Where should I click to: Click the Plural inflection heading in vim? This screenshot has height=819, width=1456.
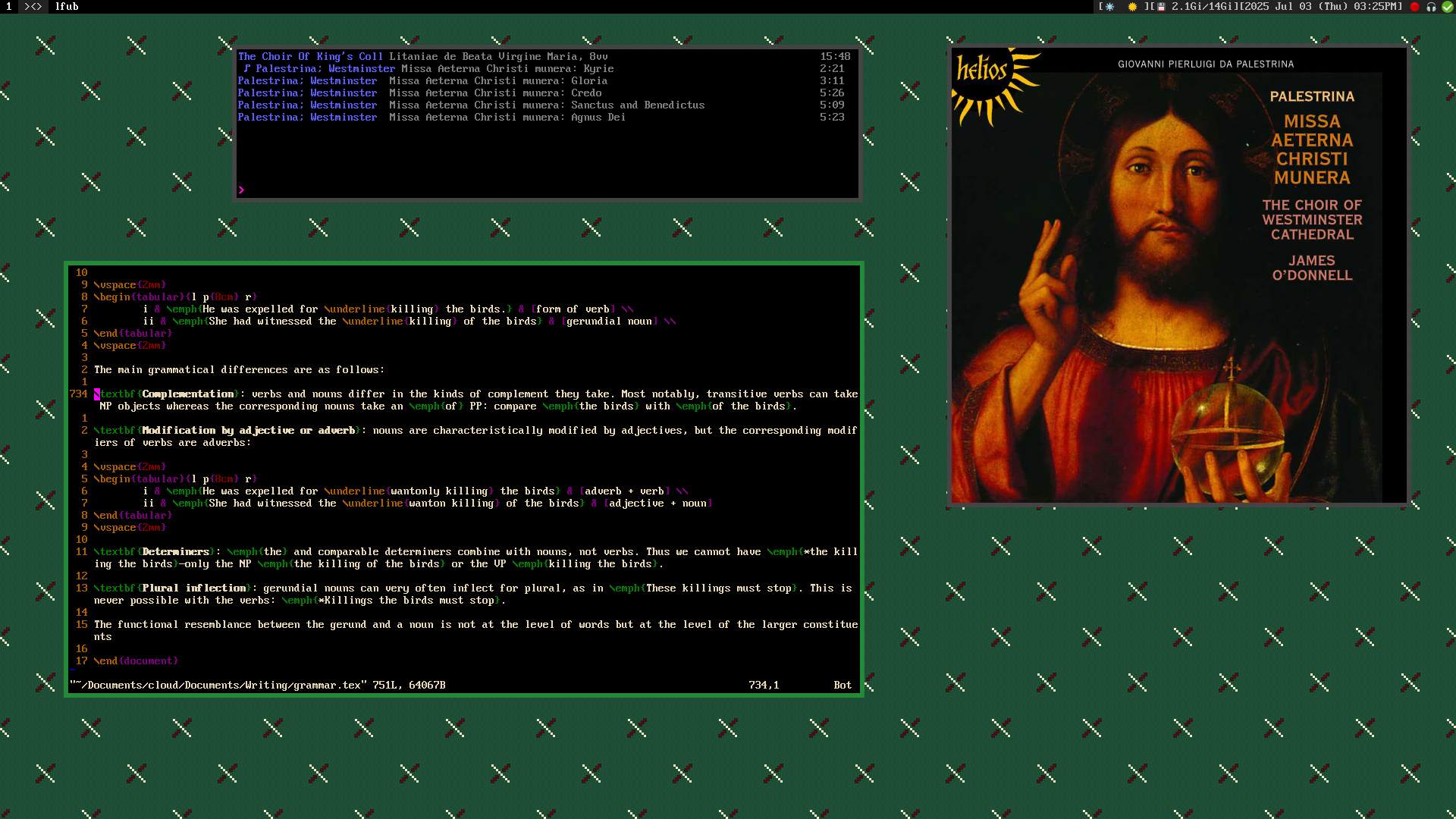click(194, 588)
